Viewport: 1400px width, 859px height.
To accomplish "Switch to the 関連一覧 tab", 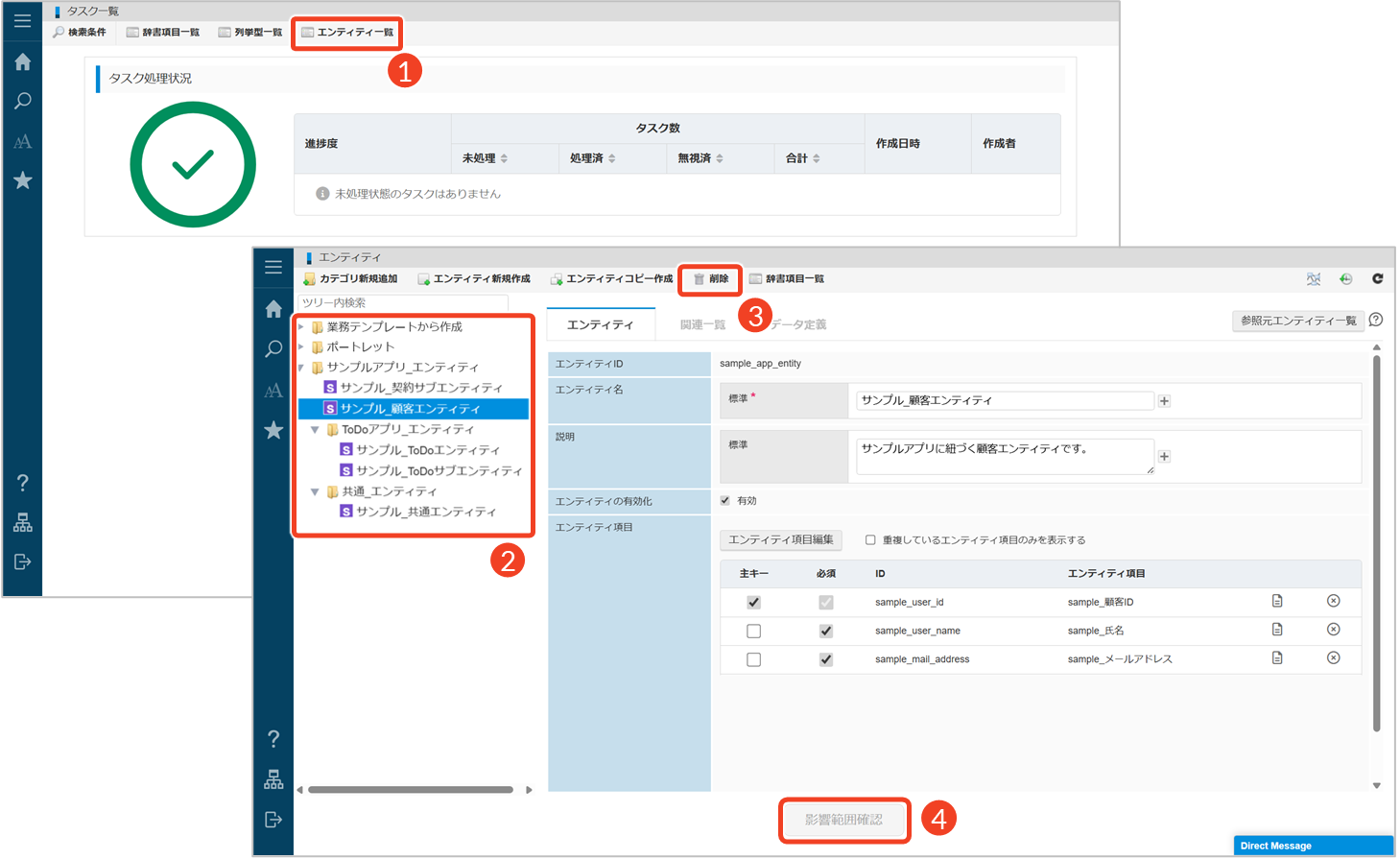I will point(702,325).
